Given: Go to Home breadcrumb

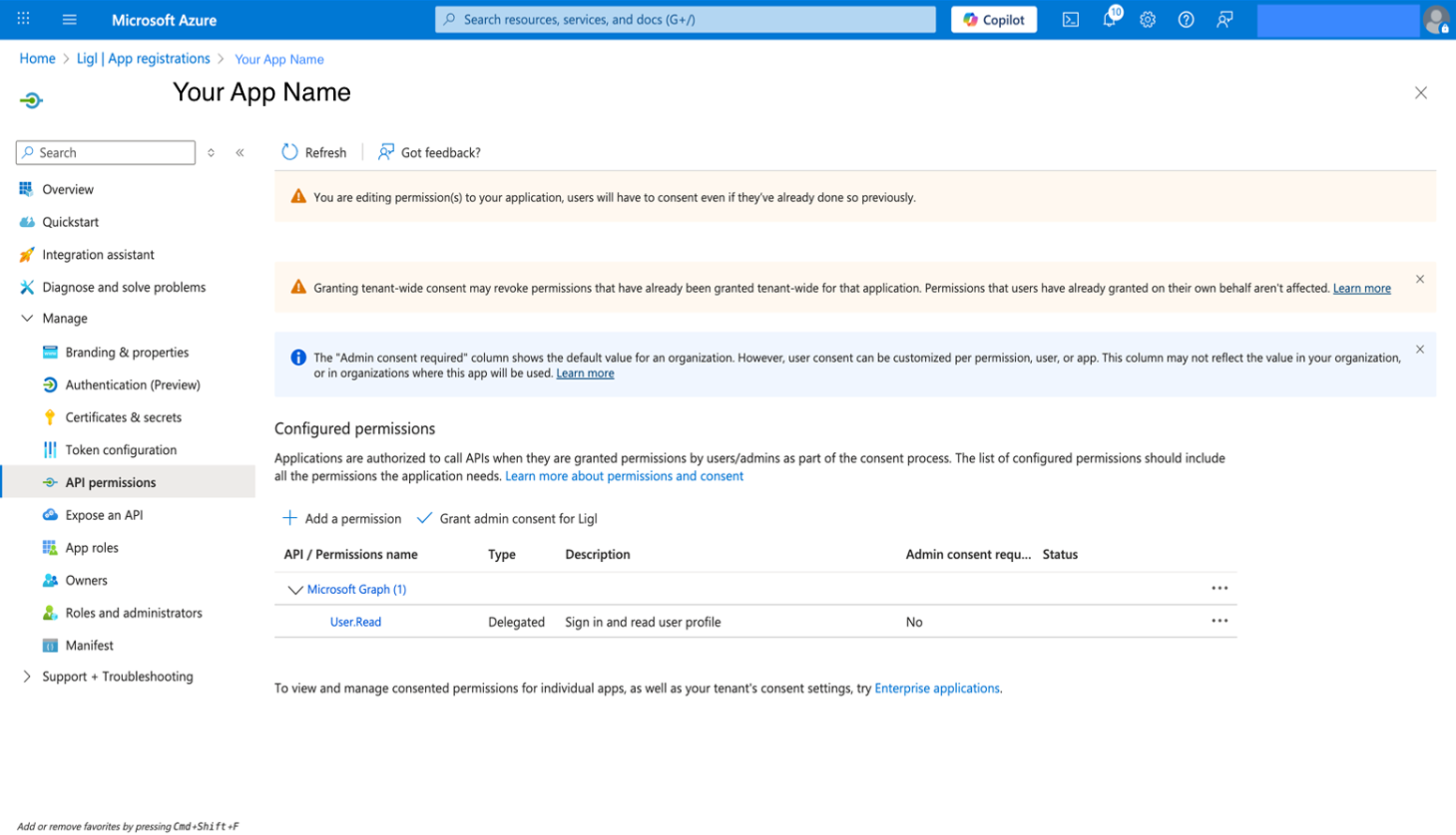Looking at the screenshot, I should pos(38,58).
